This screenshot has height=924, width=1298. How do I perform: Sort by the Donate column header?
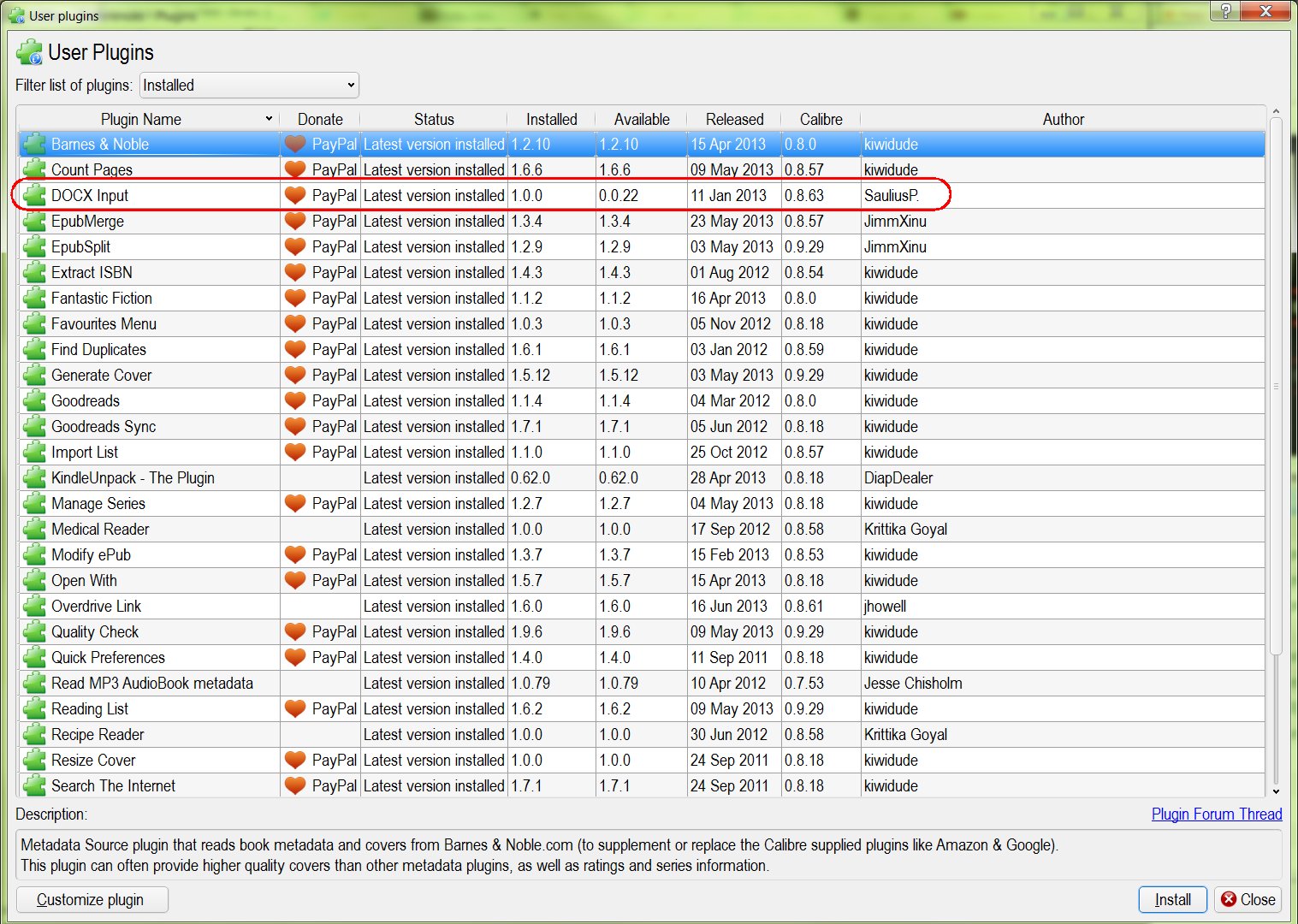point(320,119)
